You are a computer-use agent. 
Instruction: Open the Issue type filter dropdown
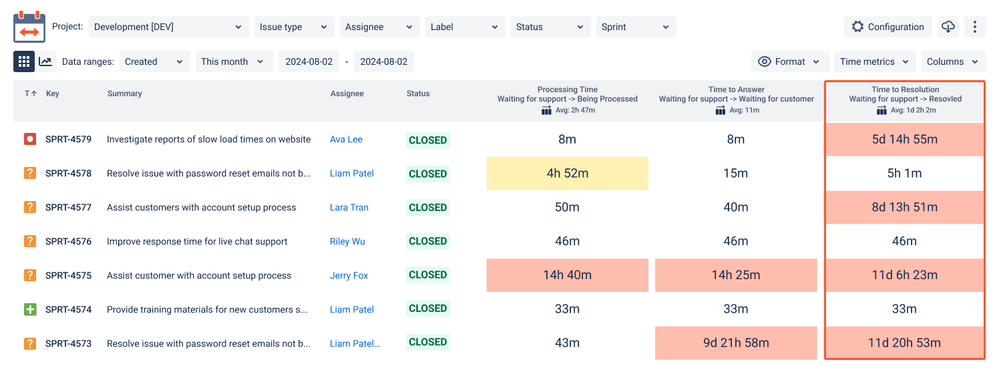point(294,27)
